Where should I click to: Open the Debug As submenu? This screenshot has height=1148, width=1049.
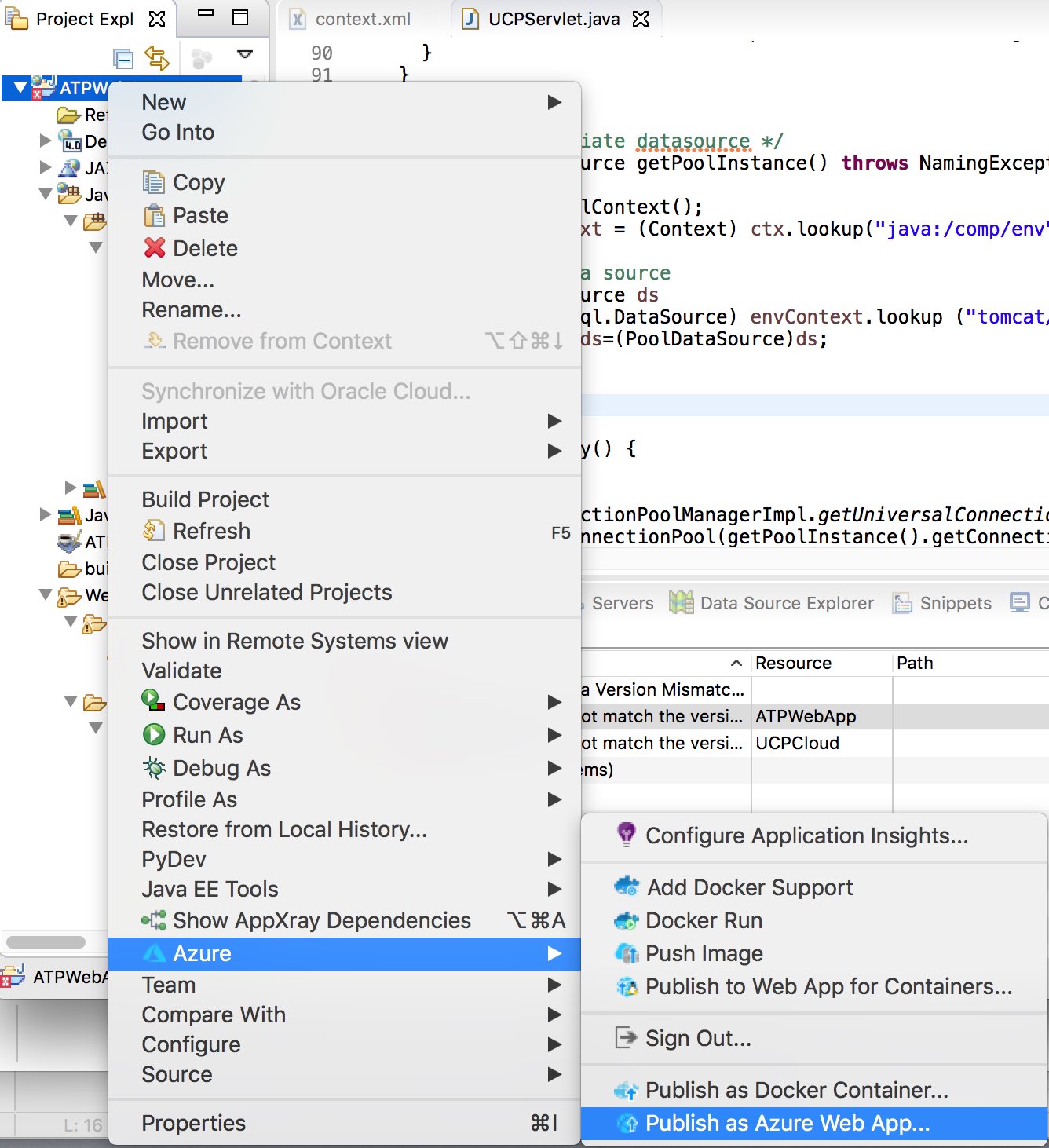(221, 768)
